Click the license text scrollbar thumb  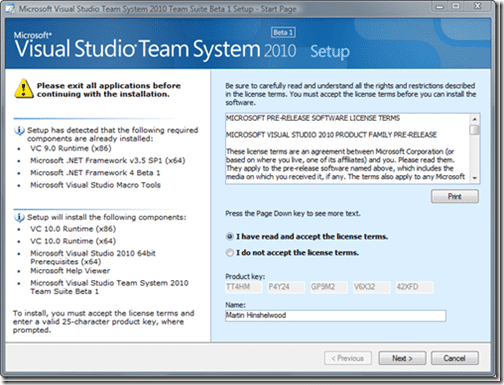[x=474, y=130]
